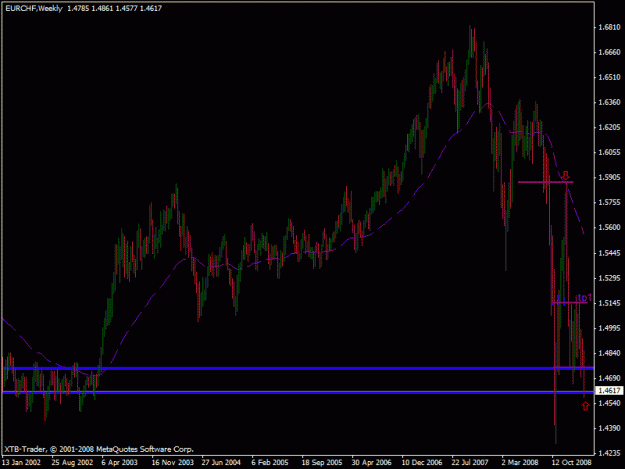The height and width of the screenshot is (469, 625).
Task: Click the 25 Aug 2002 date label
Action: [72, 463]
